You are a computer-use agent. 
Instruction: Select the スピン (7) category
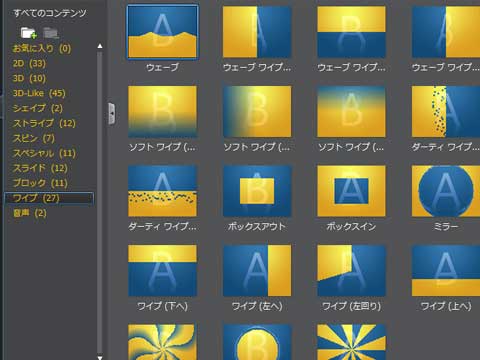33,138
